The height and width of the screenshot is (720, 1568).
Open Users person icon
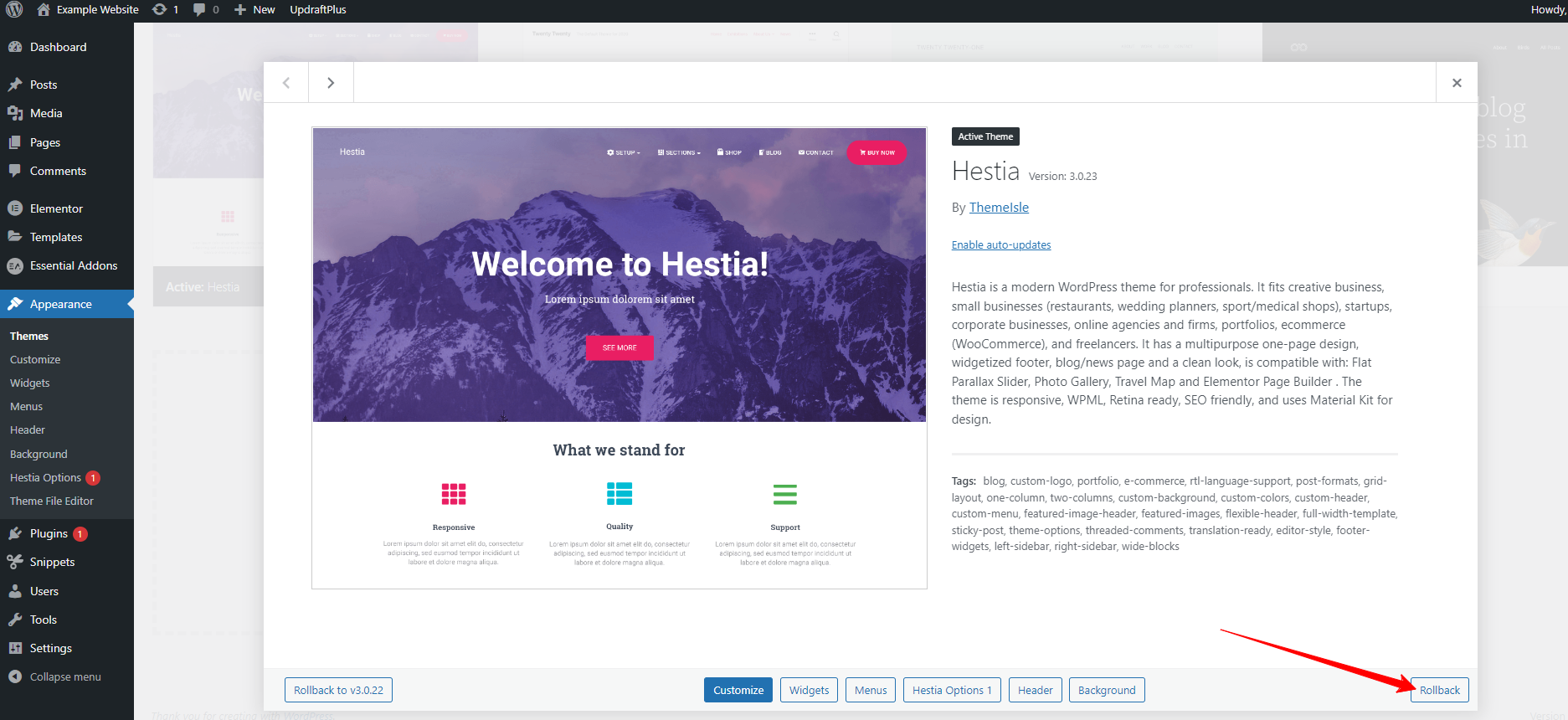pos(15,591)
